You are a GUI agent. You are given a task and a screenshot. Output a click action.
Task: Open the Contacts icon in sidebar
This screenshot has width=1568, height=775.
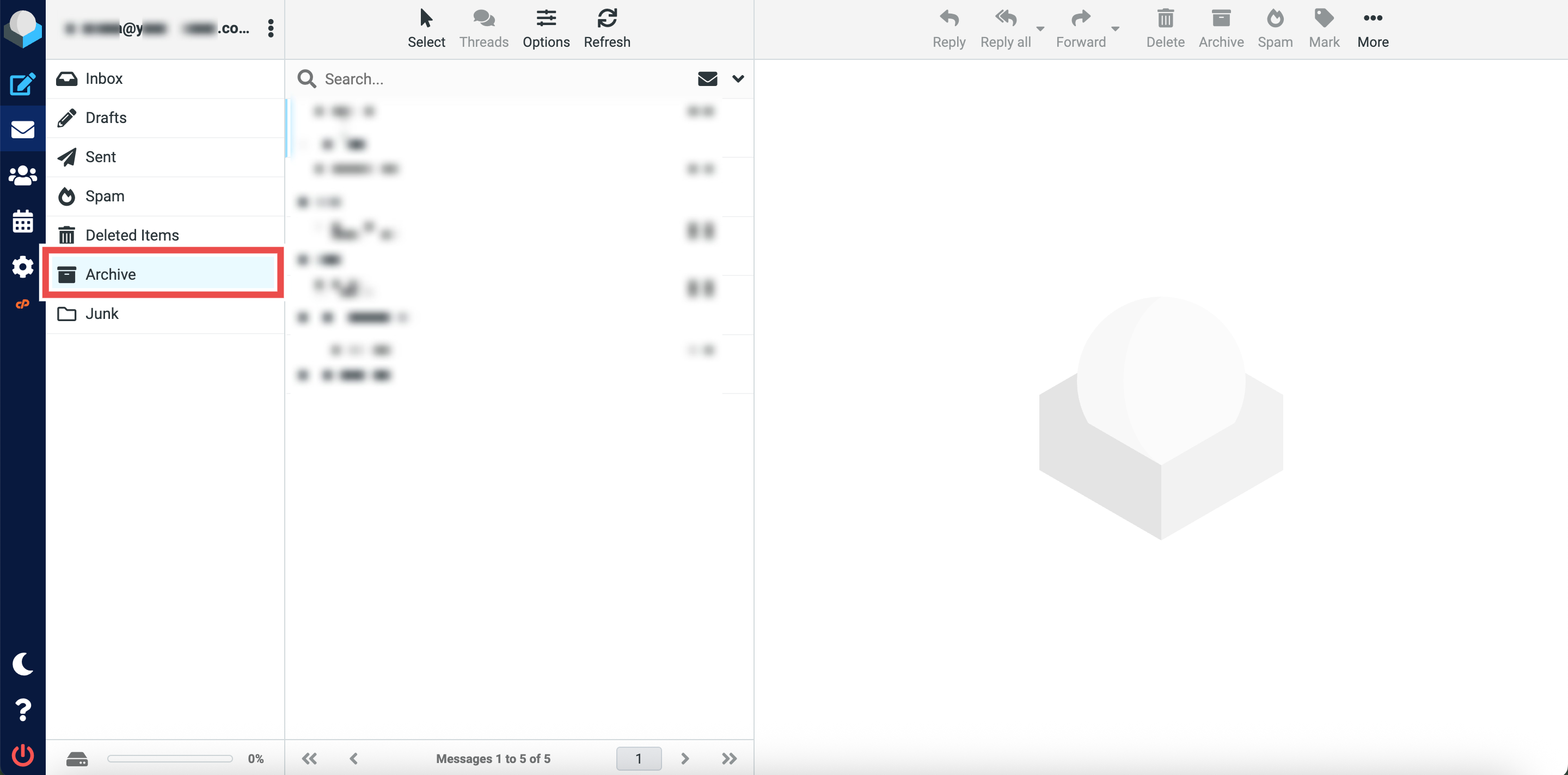[x=22, y=175]
